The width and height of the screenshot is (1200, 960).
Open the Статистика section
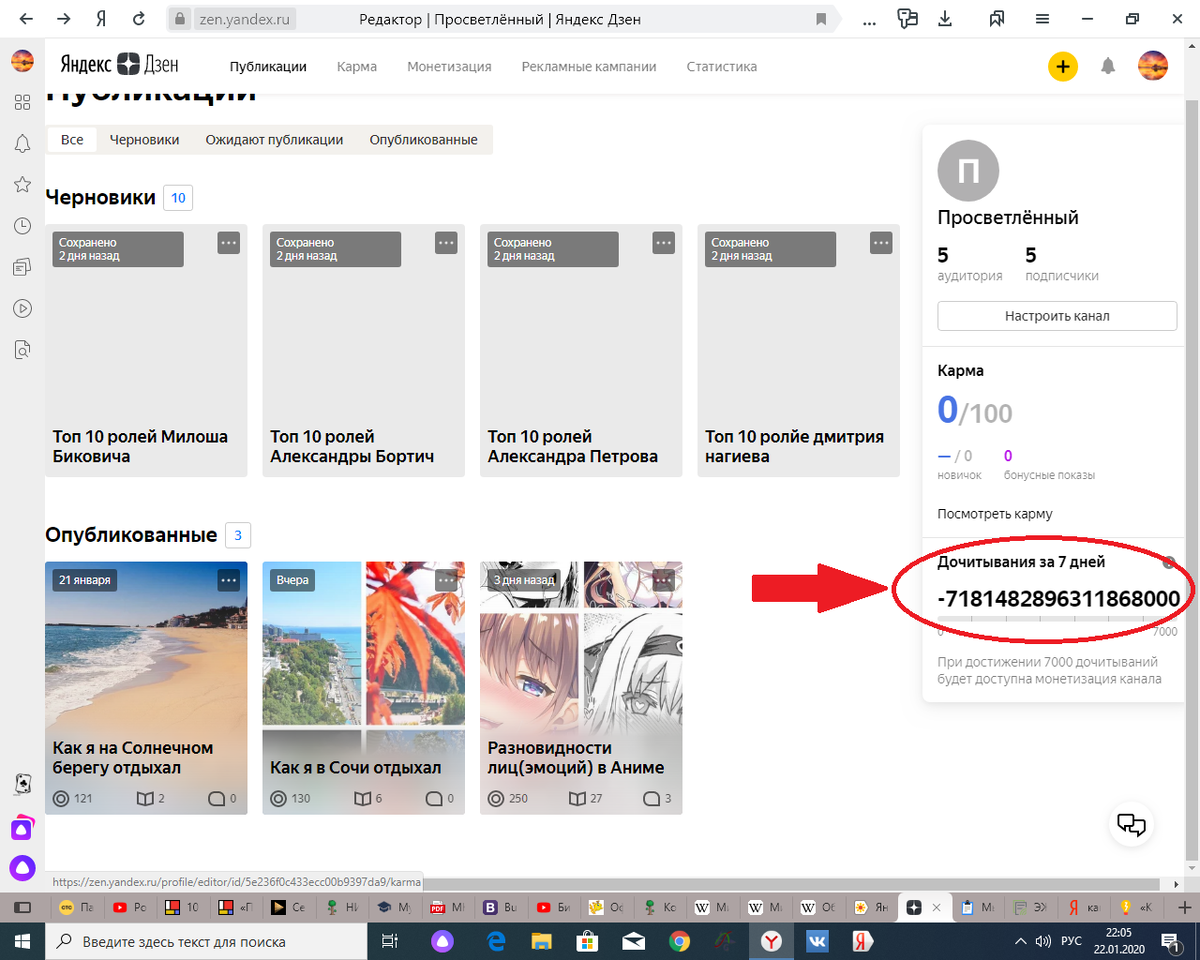(x=722, y=67)
